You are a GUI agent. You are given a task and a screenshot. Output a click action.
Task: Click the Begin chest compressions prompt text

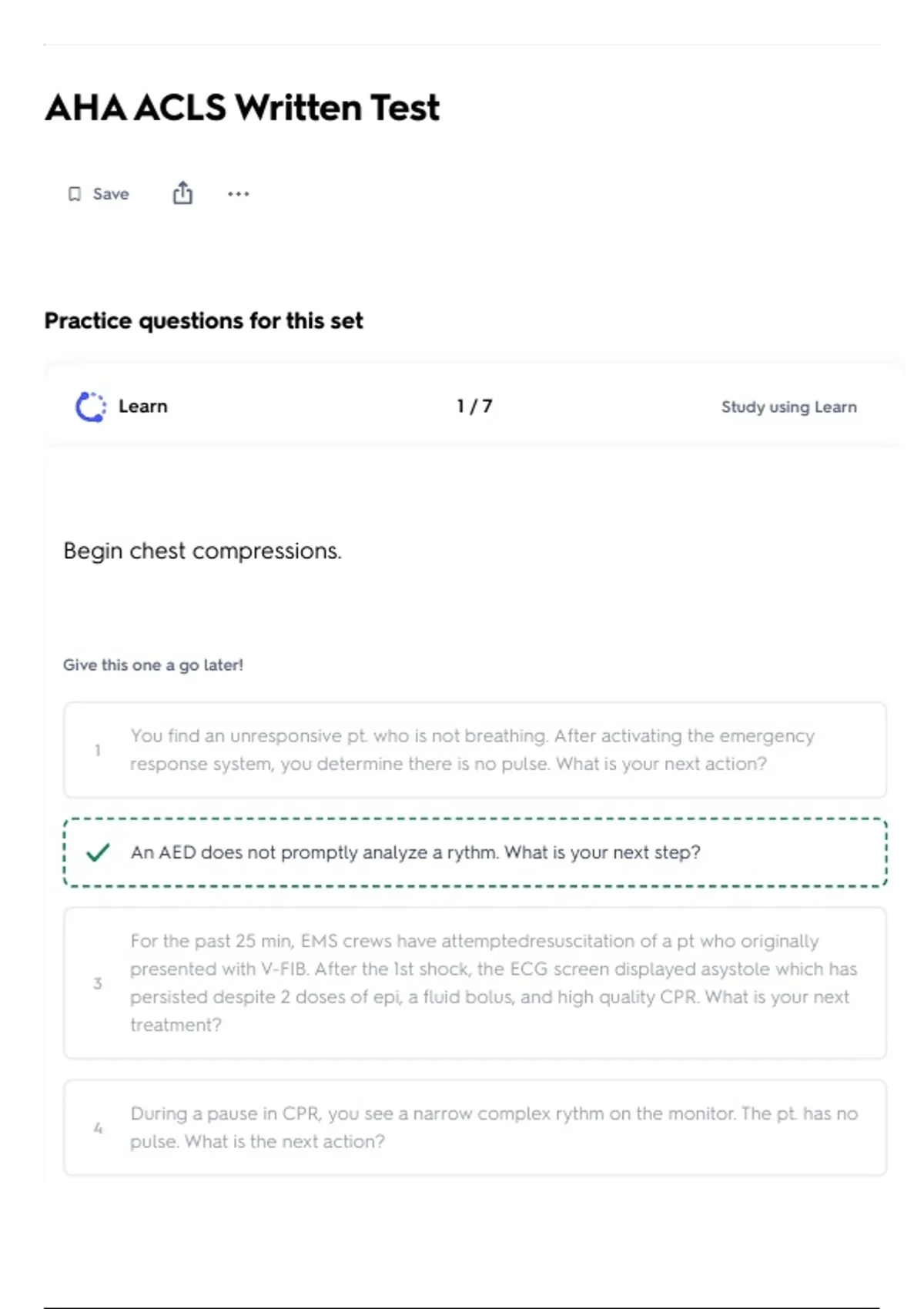(x=203, y=551)
